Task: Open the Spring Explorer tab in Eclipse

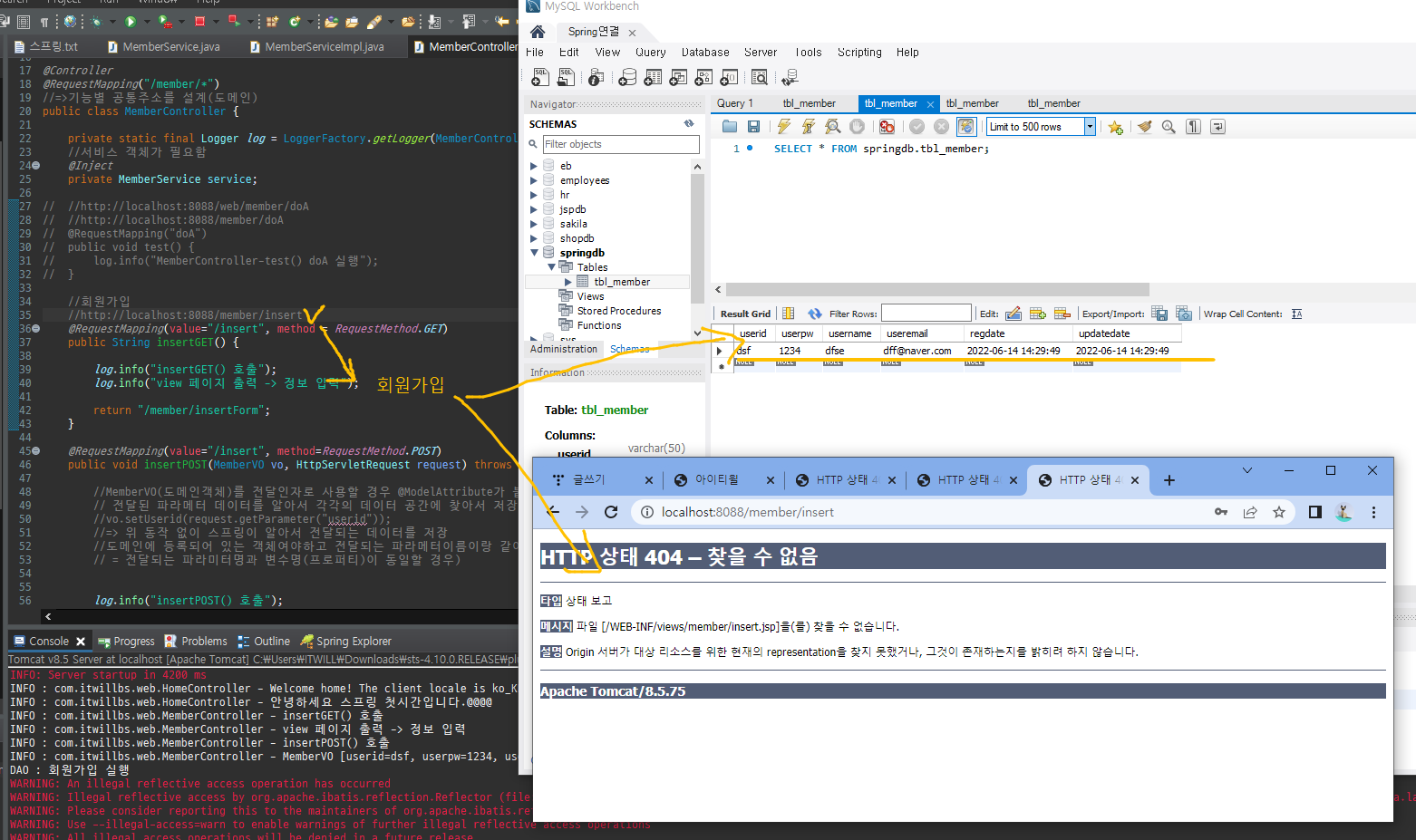Action: pos(346,641)
